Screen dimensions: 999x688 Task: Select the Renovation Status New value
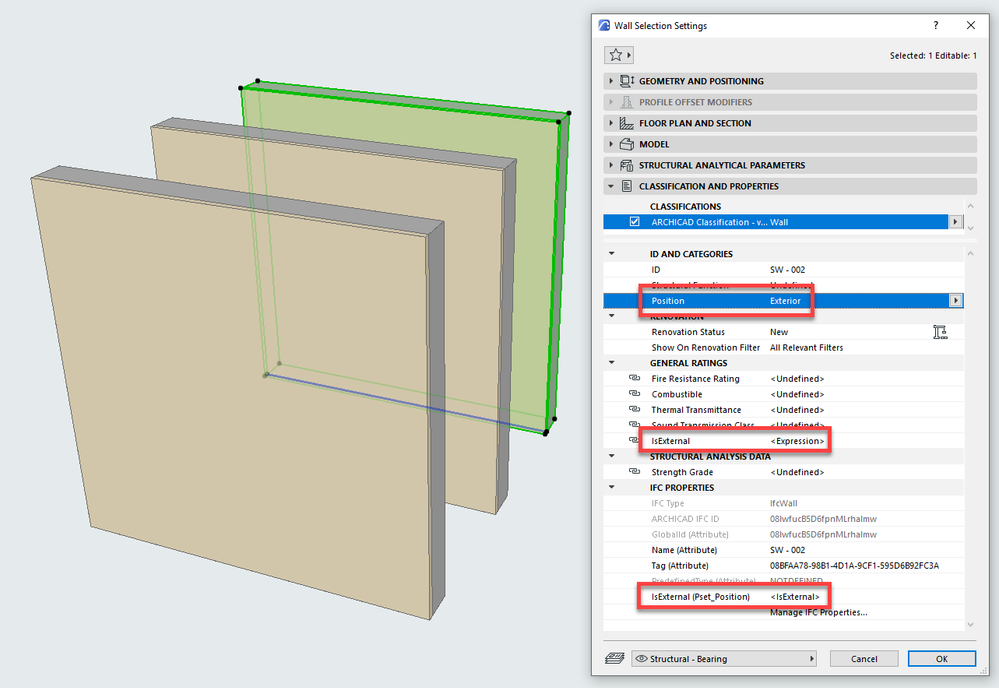[779, 332]
